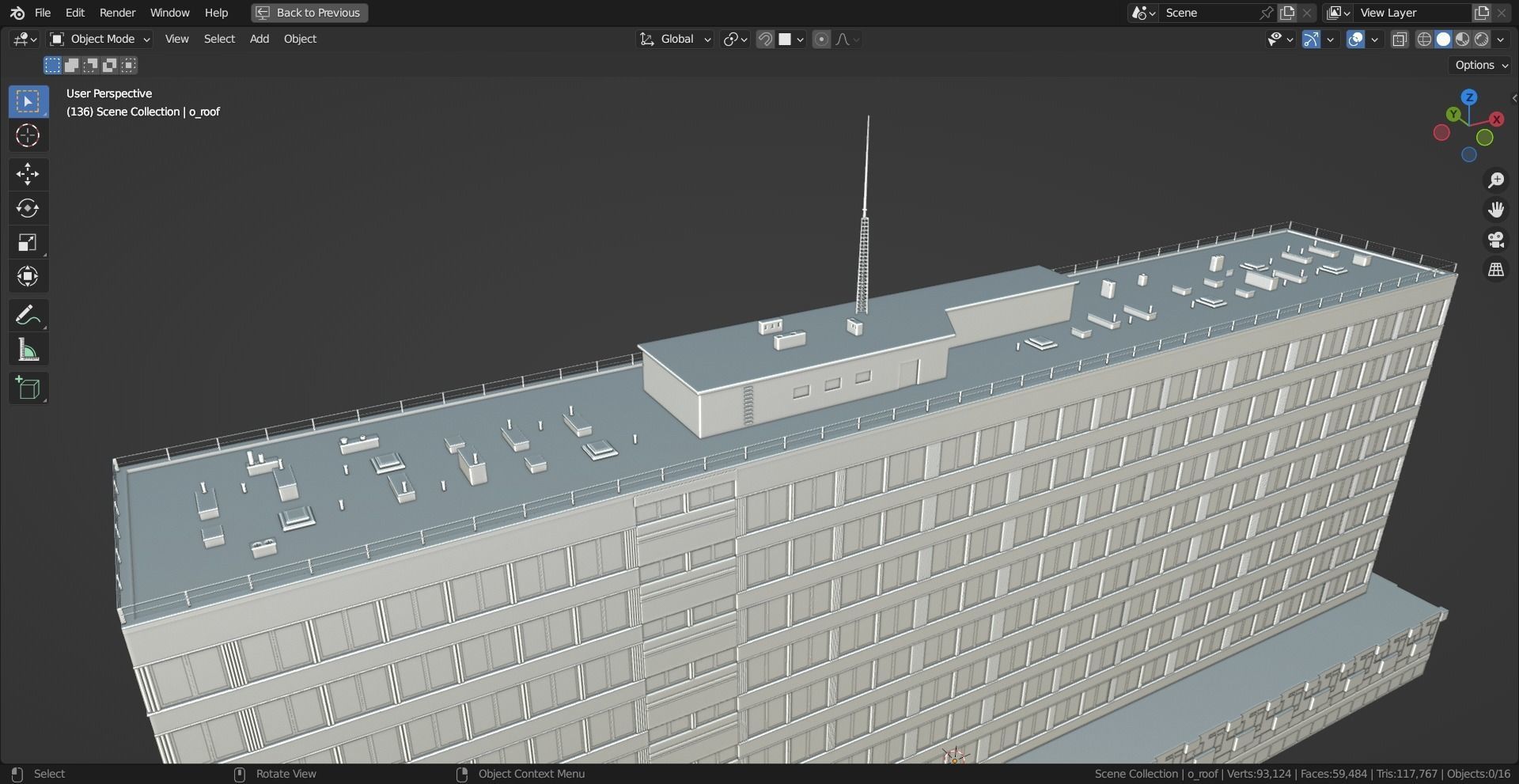Click the View Layer name field
Viewport: 1519px width, 784px height.
coord(1412,13)
